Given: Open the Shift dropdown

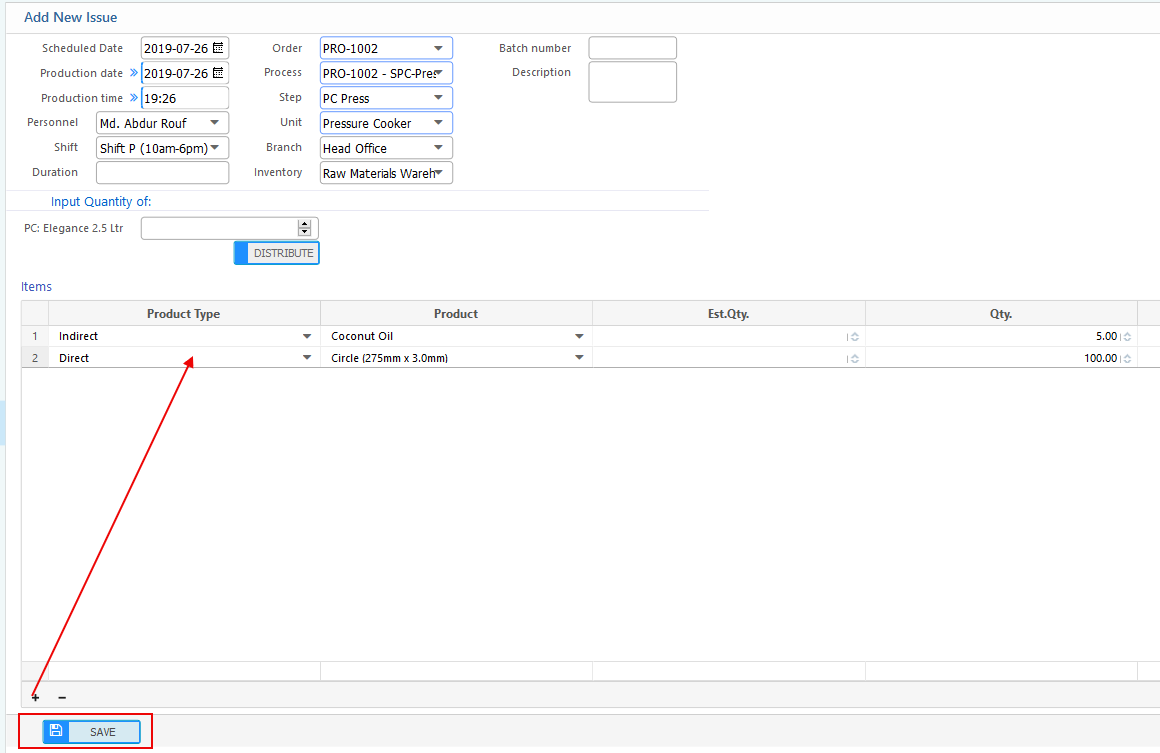Looking at the screenshot, I should click(x=214, y=148).
